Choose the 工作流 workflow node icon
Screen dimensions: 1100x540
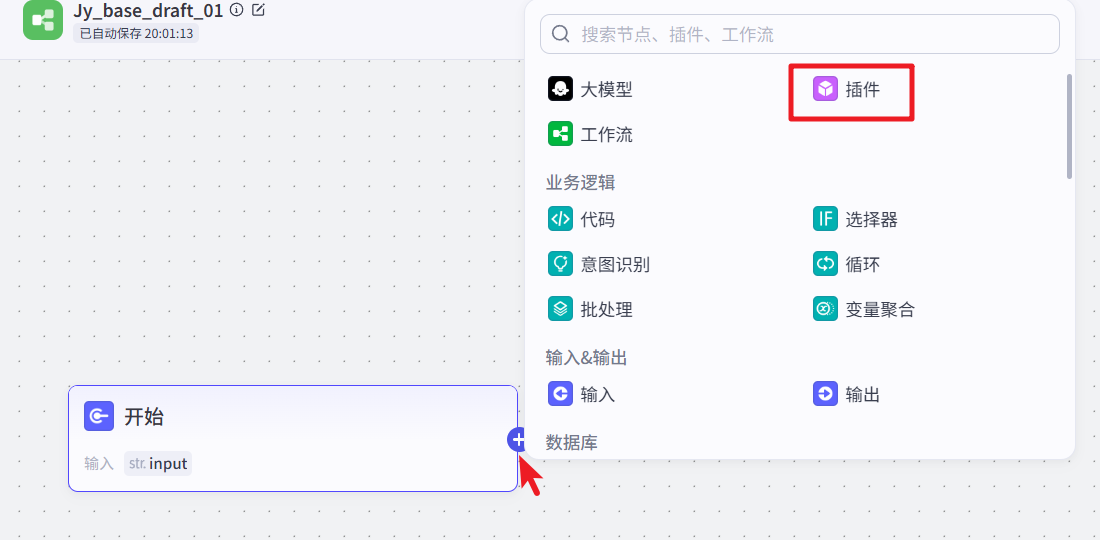pyautogui.click(x=560, y=134)
